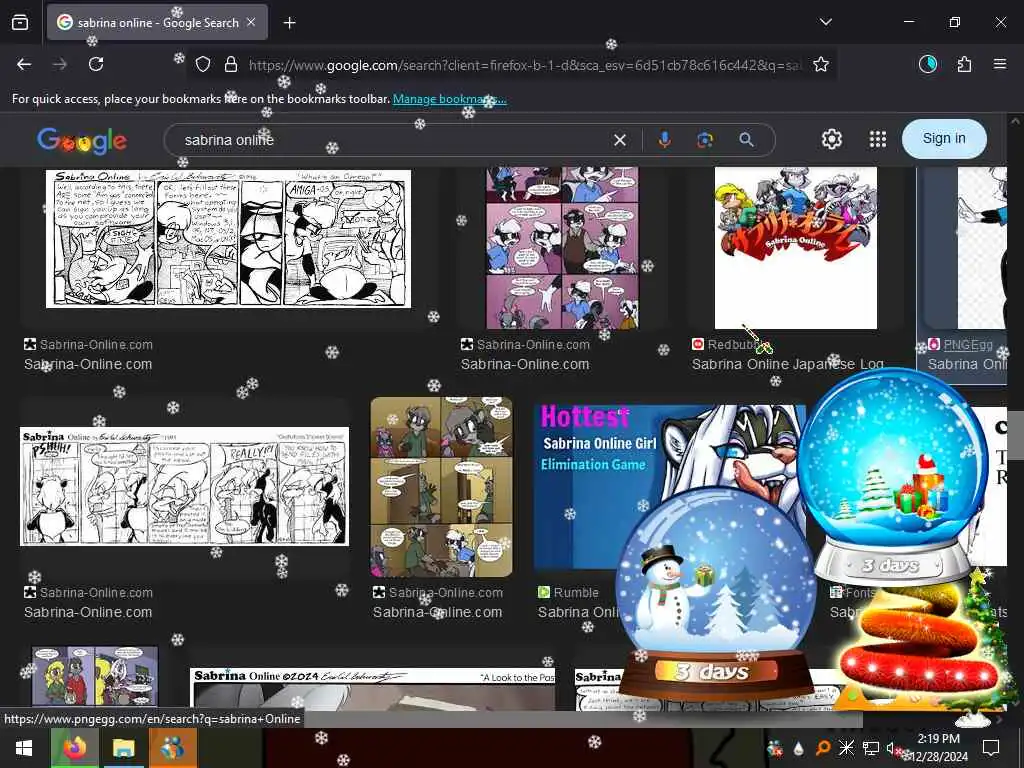Start voice search with the microphone icon

[664, 140]
